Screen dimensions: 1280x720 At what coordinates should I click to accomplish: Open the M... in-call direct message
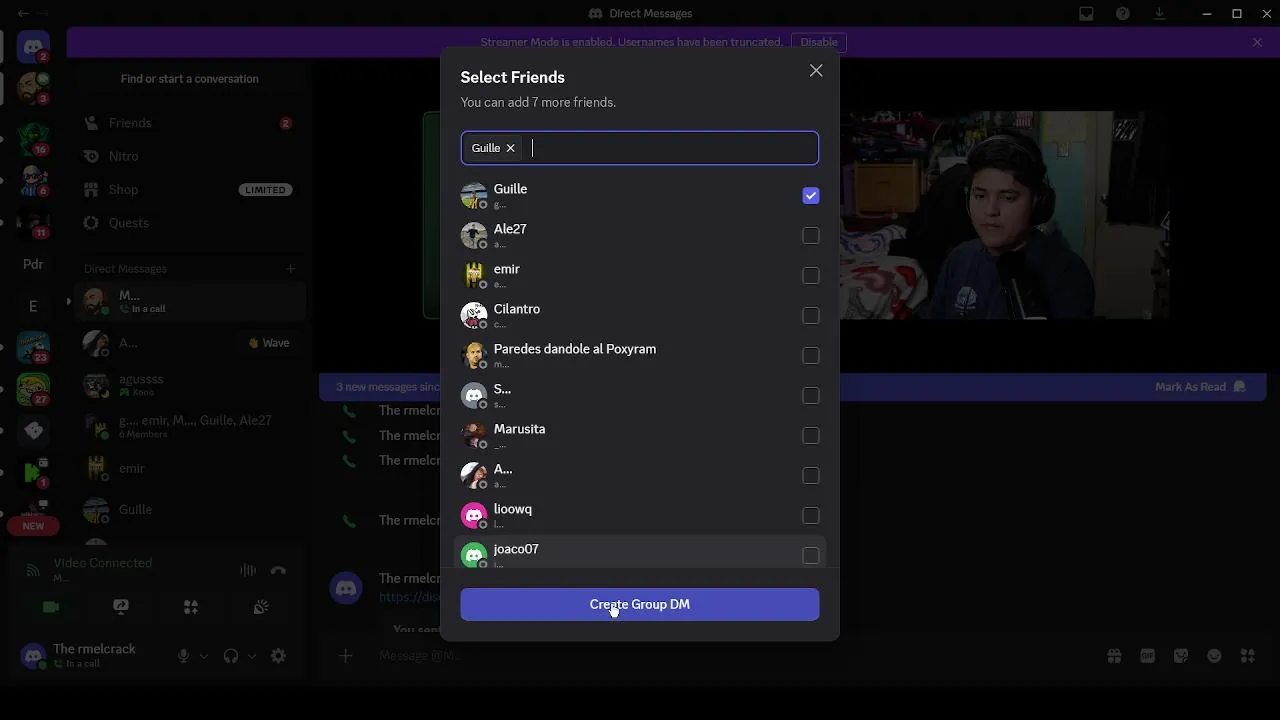[190, 301]
